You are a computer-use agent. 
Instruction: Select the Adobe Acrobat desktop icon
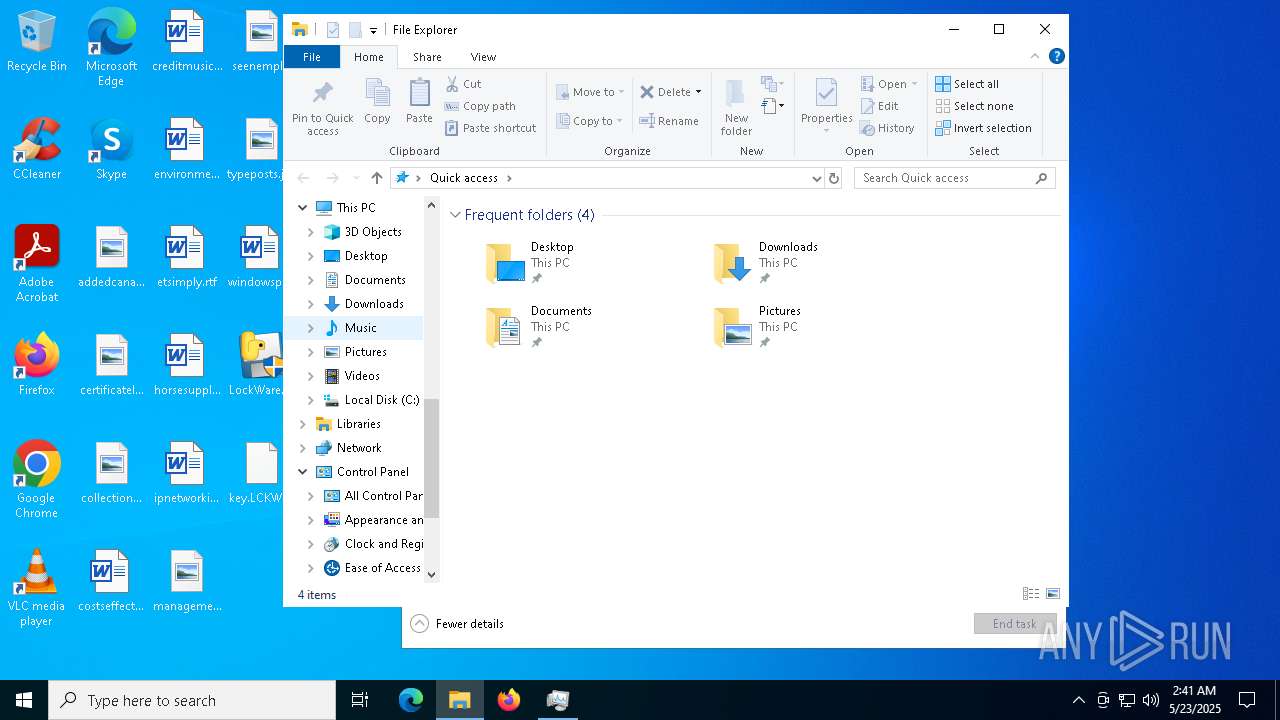click(x=37, y=264)
